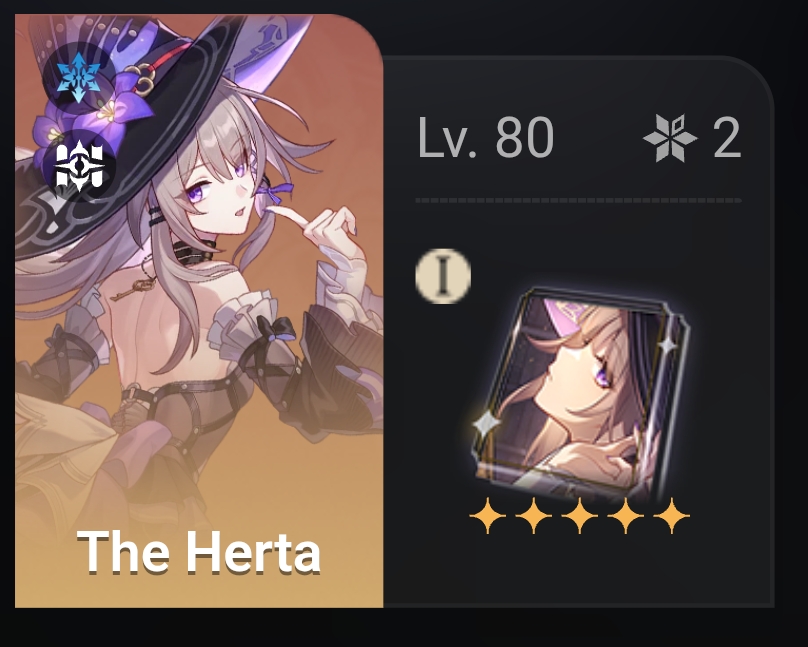The height and width of the screenshot is (647, 808).
Task: Click the fourth gold rarity star
Action: (626, 515)
